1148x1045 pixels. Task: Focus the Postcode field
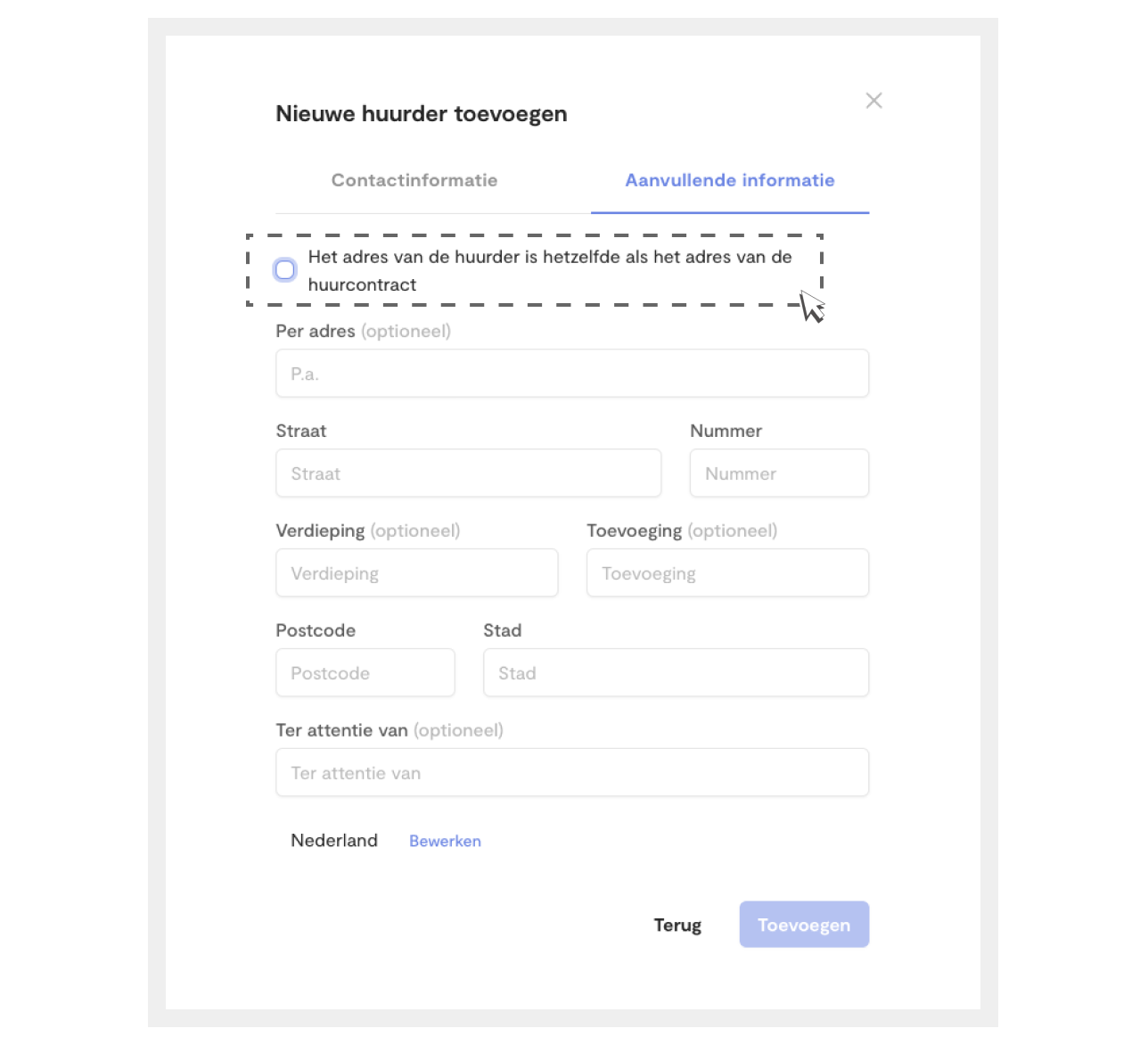[x=365, y=673]
